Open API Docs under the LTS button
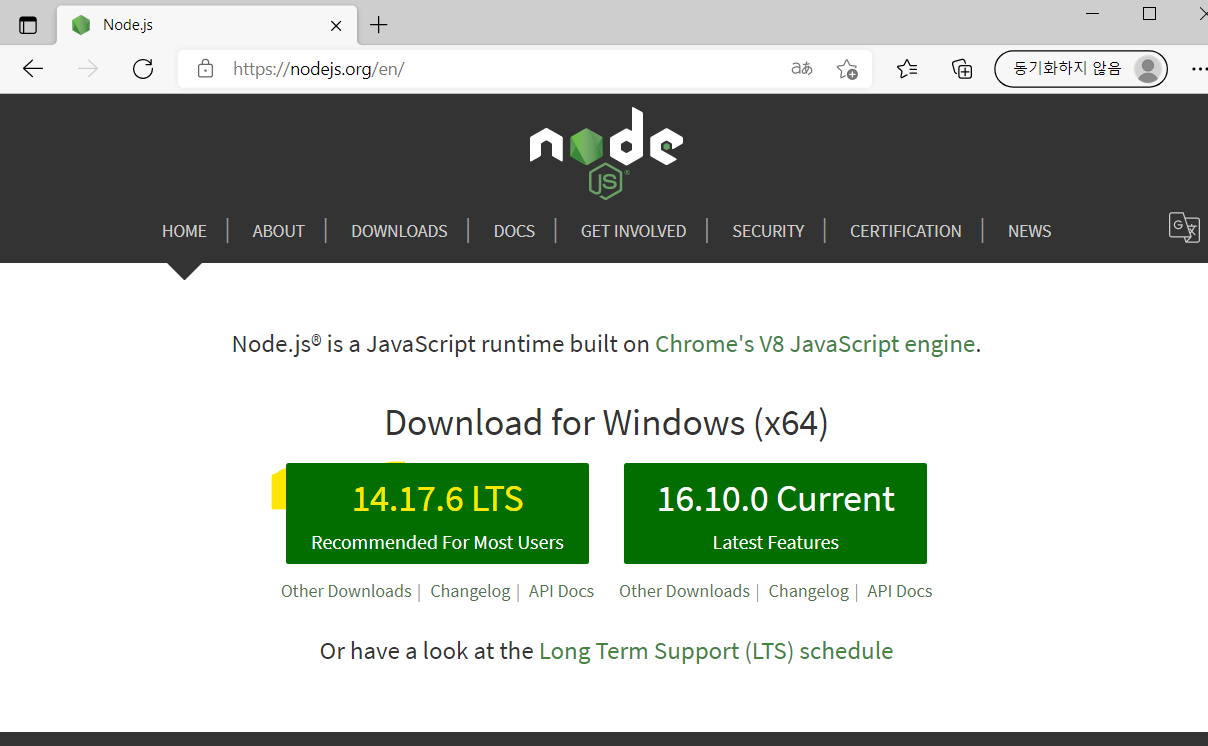The height and width of the screenshot is (746, 1208). pyautogui.click(x=561, y=591)
